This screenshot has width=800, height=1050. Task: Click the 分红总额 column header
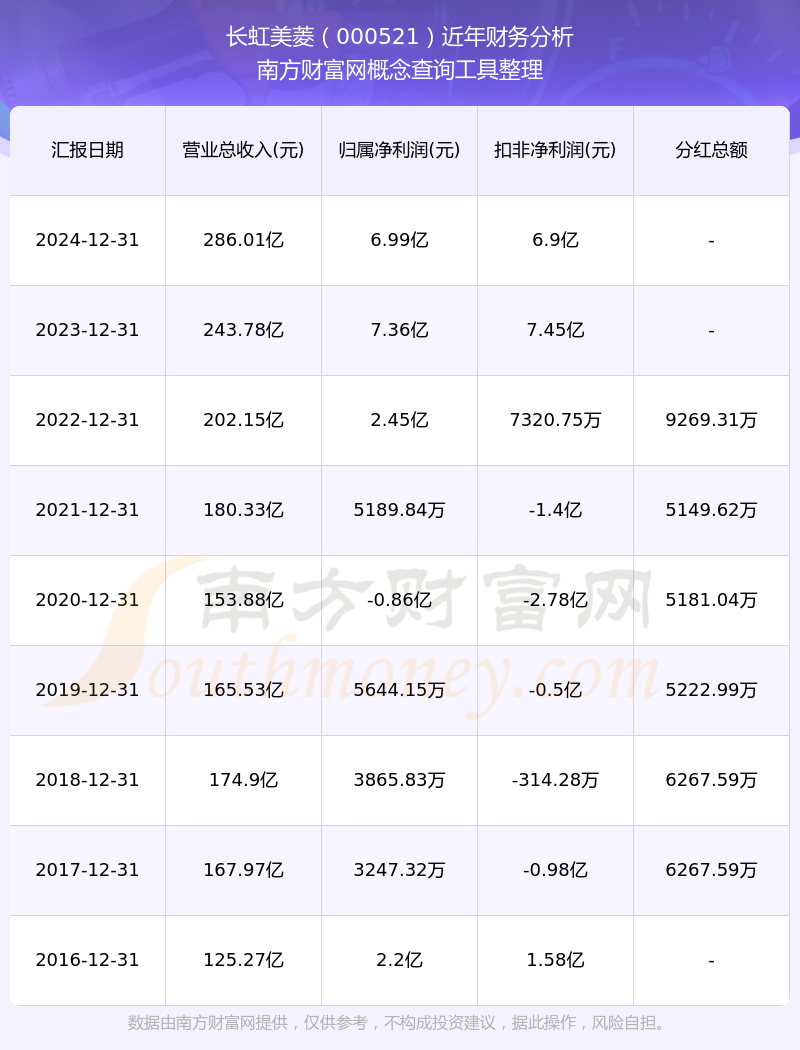click(712, 150)
